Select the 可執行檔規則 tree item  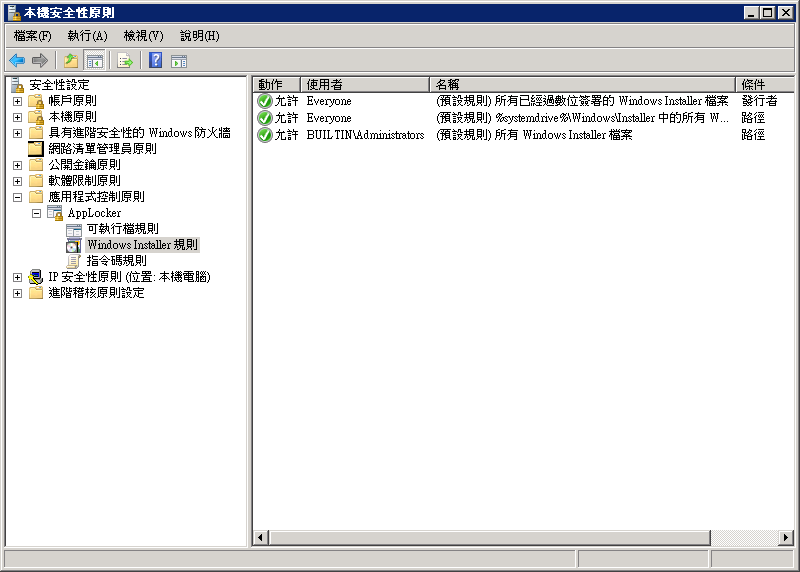122,229
